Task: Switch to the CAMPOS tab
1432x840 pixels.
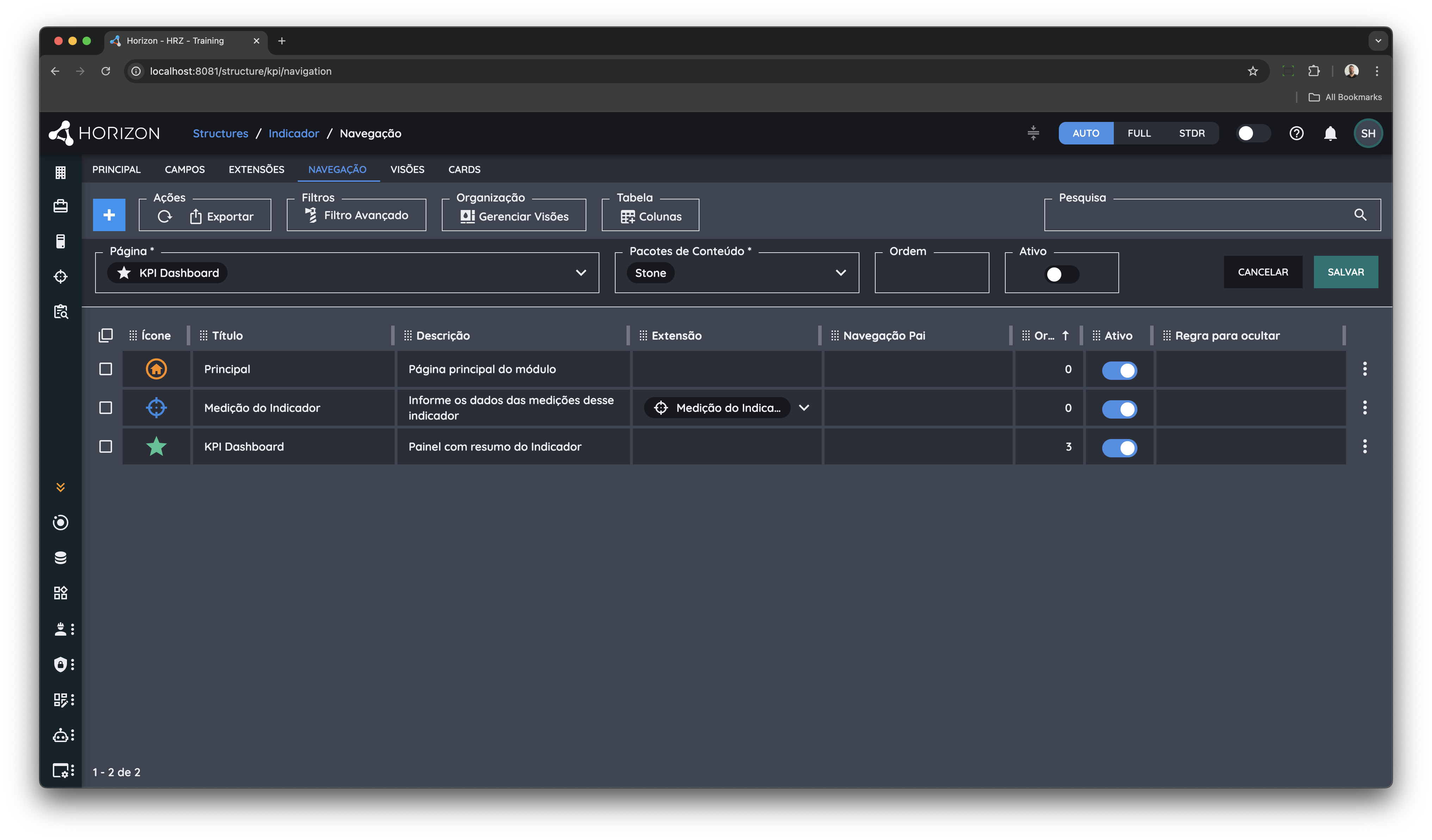Action: (x=185, y=169)
